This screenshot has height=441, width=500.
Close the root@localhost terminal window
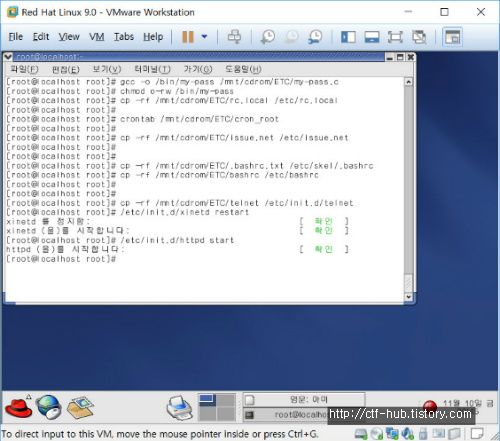click(x=411, y=57)
